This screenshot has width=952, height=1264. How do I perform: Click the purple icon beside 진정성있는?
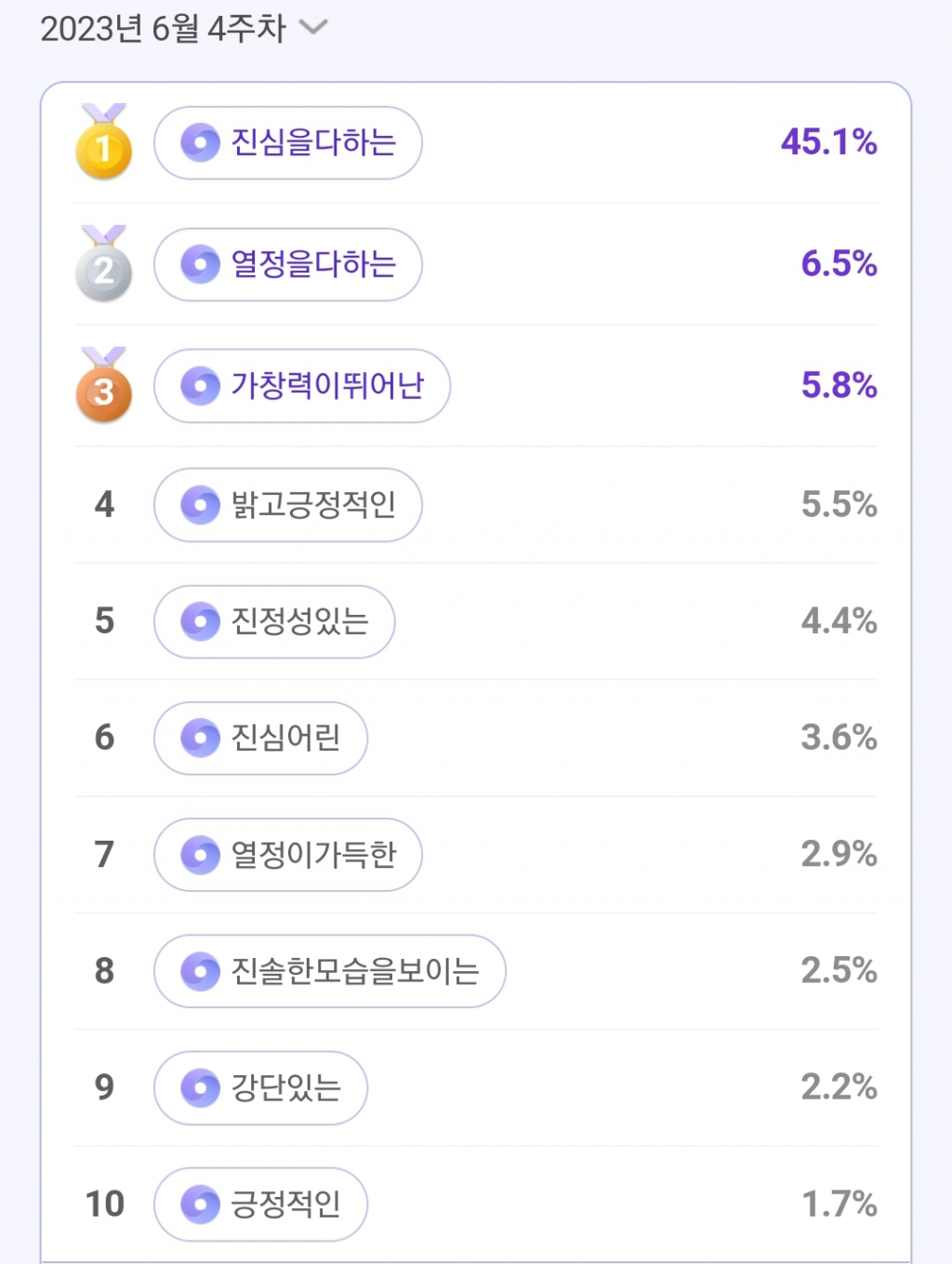tap(200, 621)
